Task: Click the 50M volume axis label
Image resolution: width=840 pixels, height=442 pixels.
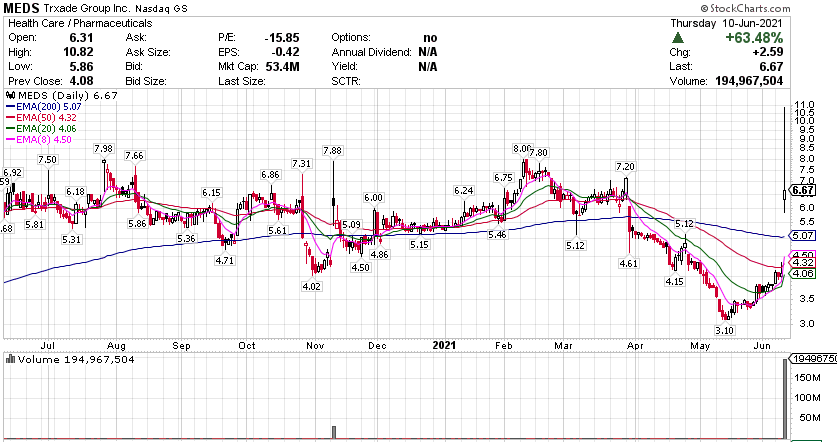Action: pyautogui.click(x=810, y=417)
